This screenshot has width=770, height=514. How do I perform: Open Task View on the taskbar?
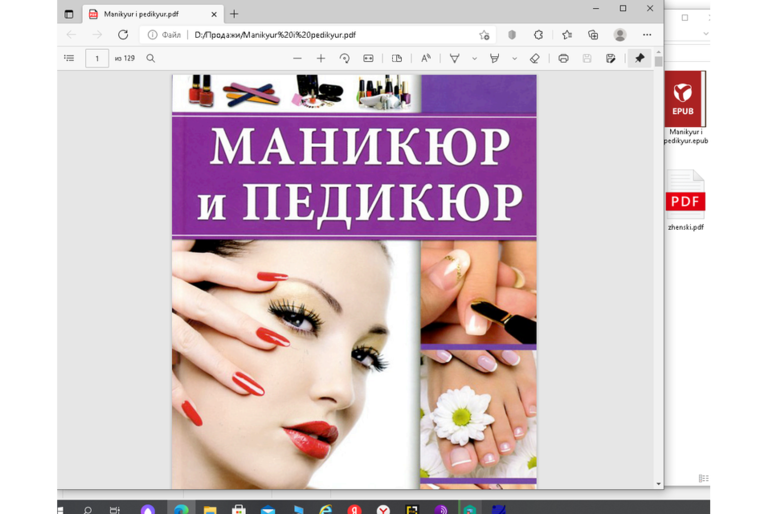point(115,510)
